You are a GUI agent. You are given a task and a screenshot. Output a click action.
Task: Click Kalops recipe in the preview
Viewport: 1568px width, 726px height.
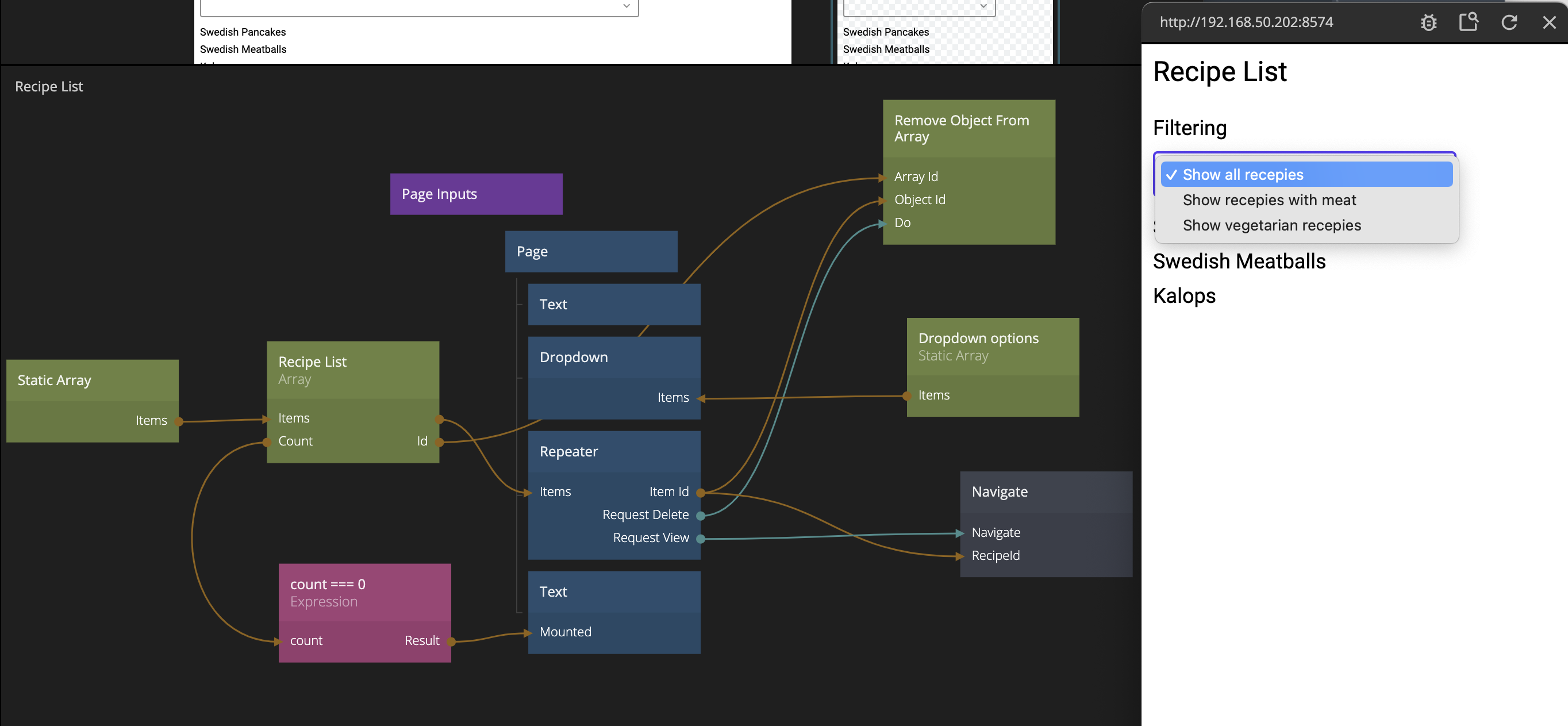(x=1183, y=296)
